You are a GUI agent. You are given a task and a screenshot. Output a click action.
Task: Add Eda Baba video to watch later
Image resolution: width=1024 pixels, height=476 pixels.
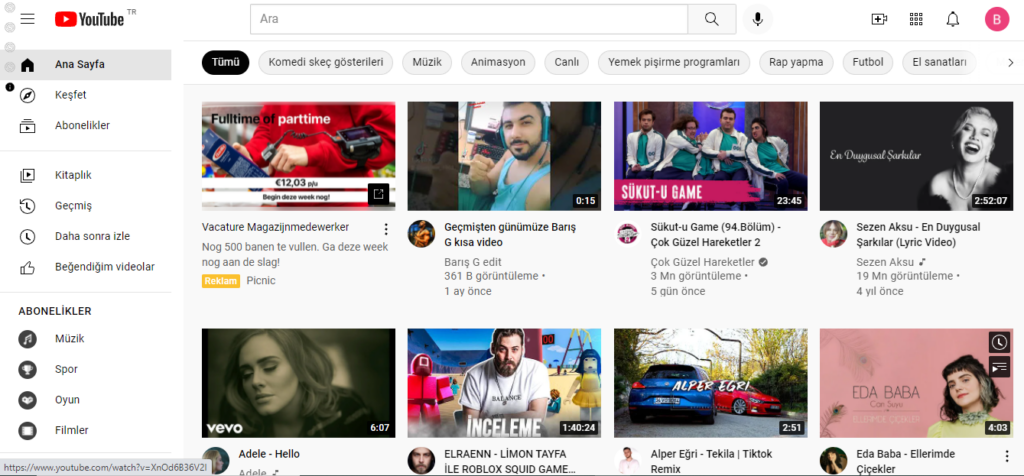(999, 342)
